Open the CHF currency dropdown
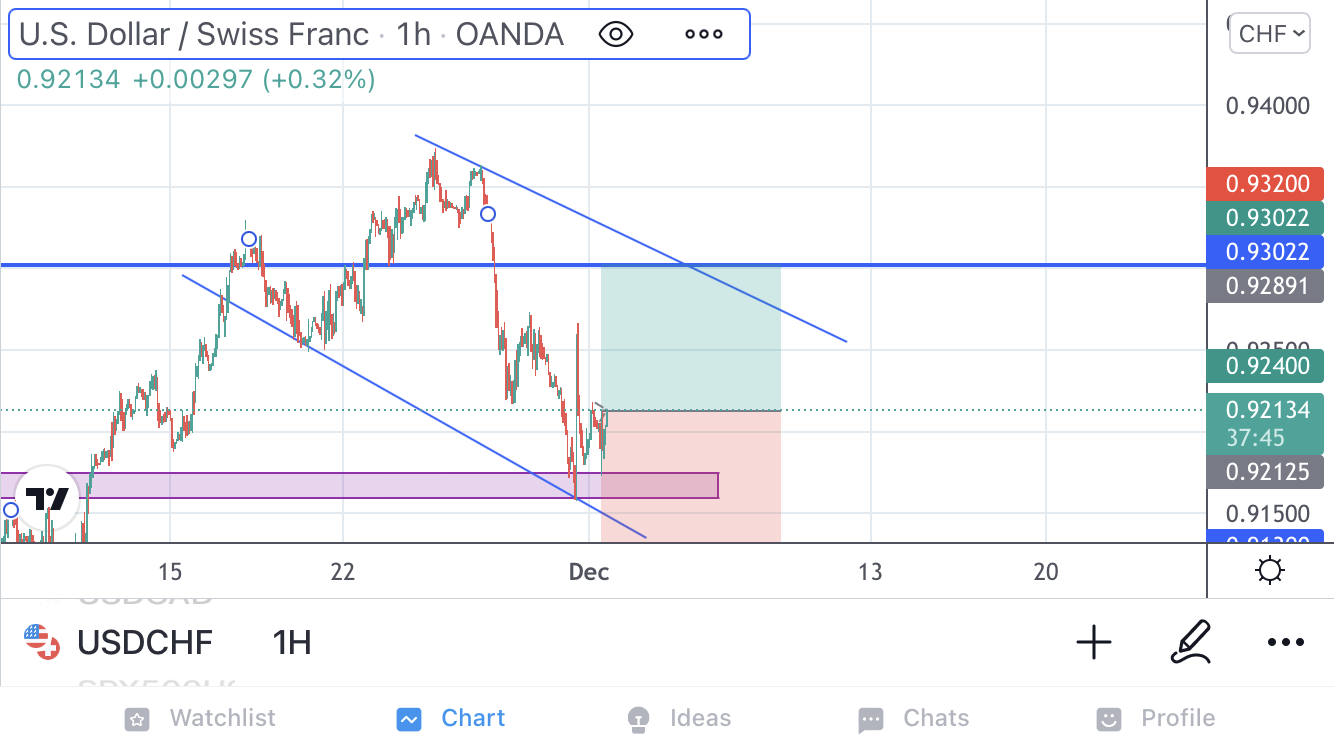 [x=1269, y=34]
